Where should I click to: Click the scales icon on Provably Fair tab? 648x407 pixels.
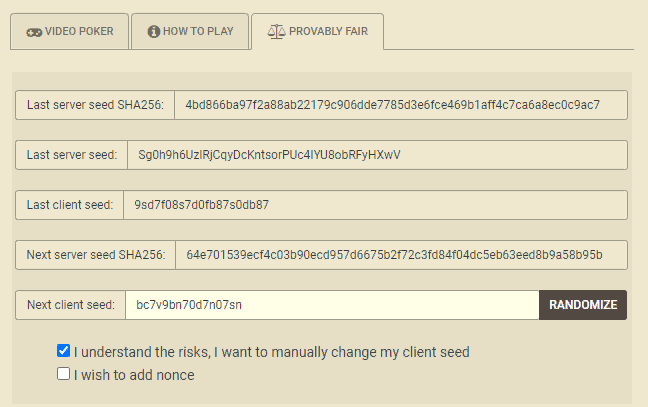(276, 32)
